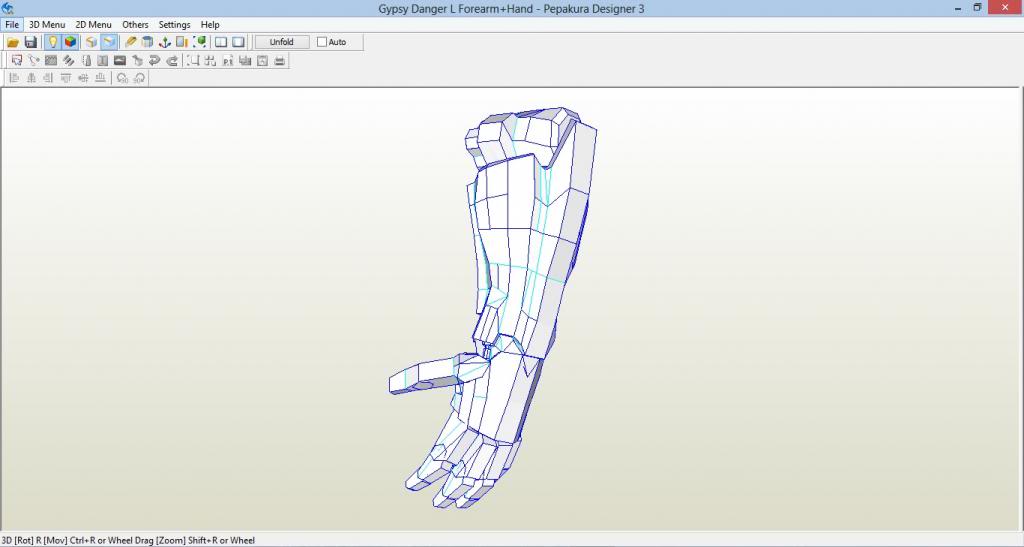Click the align left icon

click(14, 78)
